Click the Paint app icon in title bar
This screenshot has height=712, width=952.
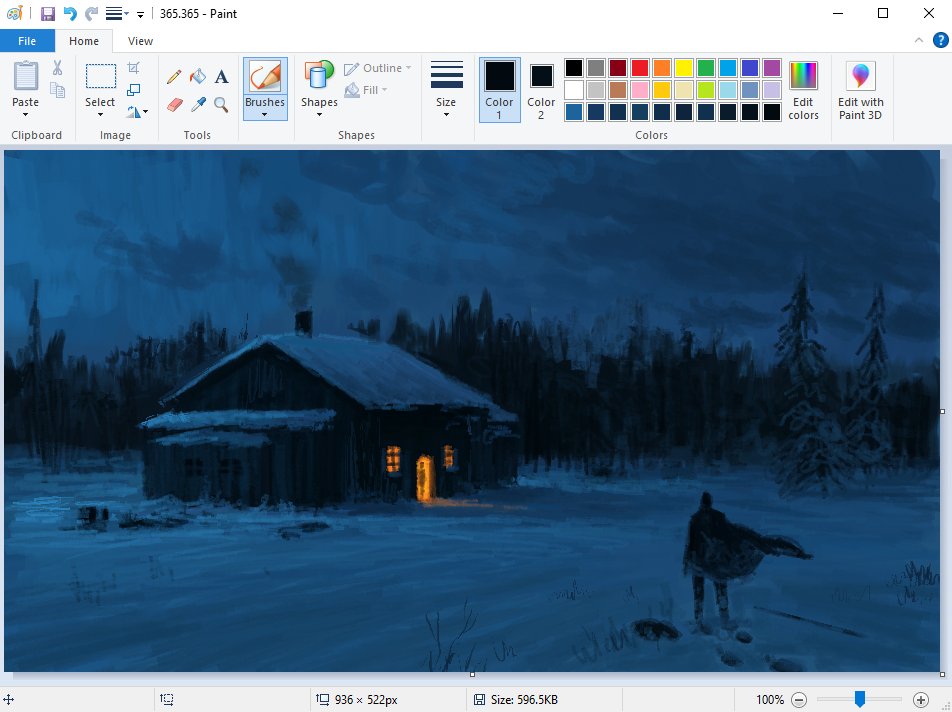coord(15,13)
